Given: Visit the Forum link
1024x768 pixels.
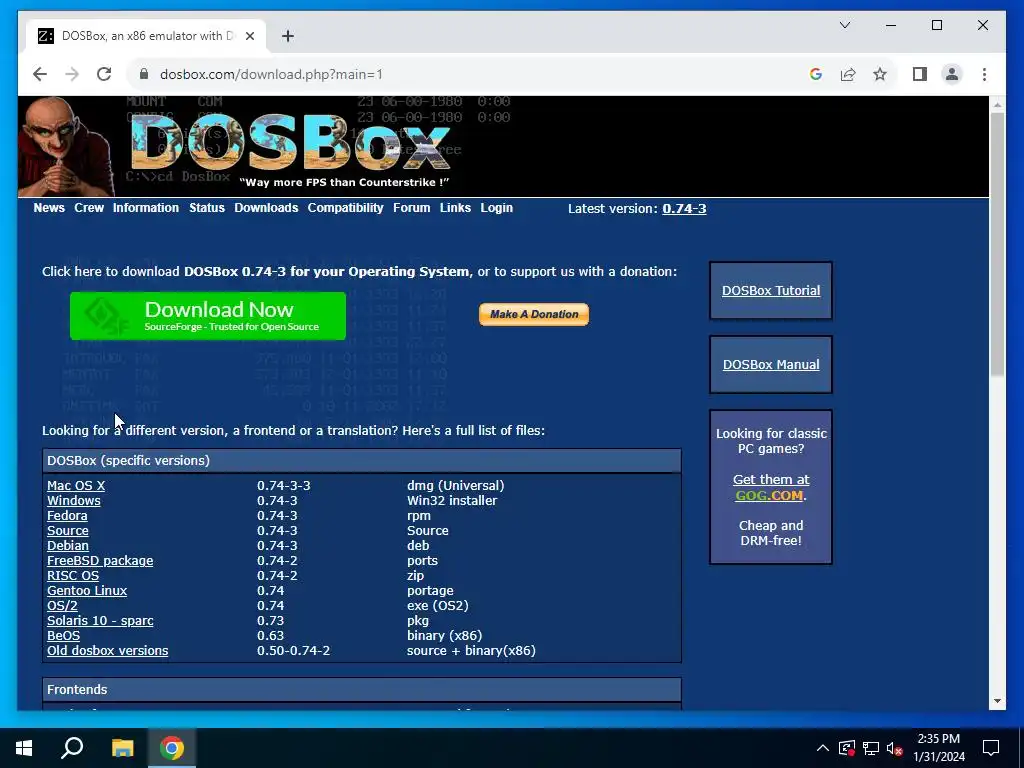Looking at the screenshot, I should click(x=411, y=208).
